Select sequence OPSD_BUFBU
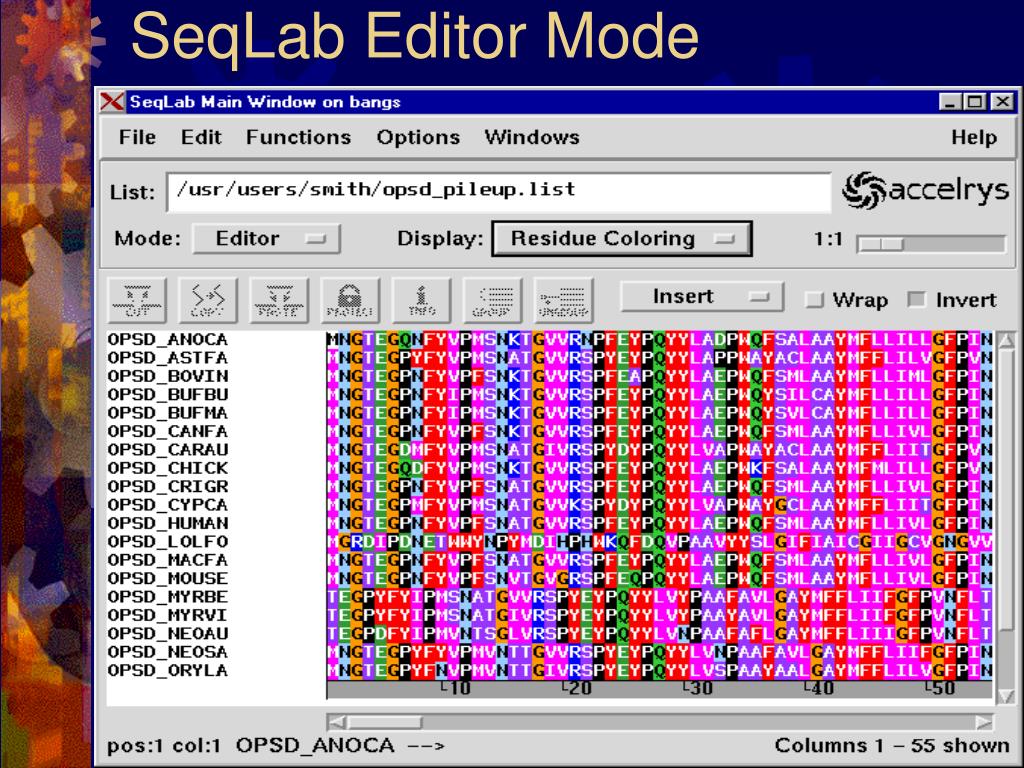 (x=168, y=394)
